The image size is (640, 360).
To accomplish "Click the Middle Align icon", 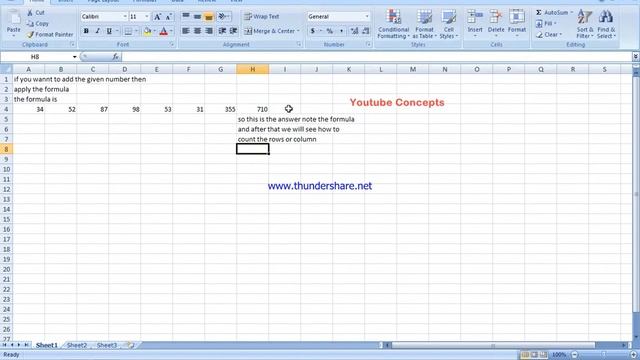I will click(197, 17).
